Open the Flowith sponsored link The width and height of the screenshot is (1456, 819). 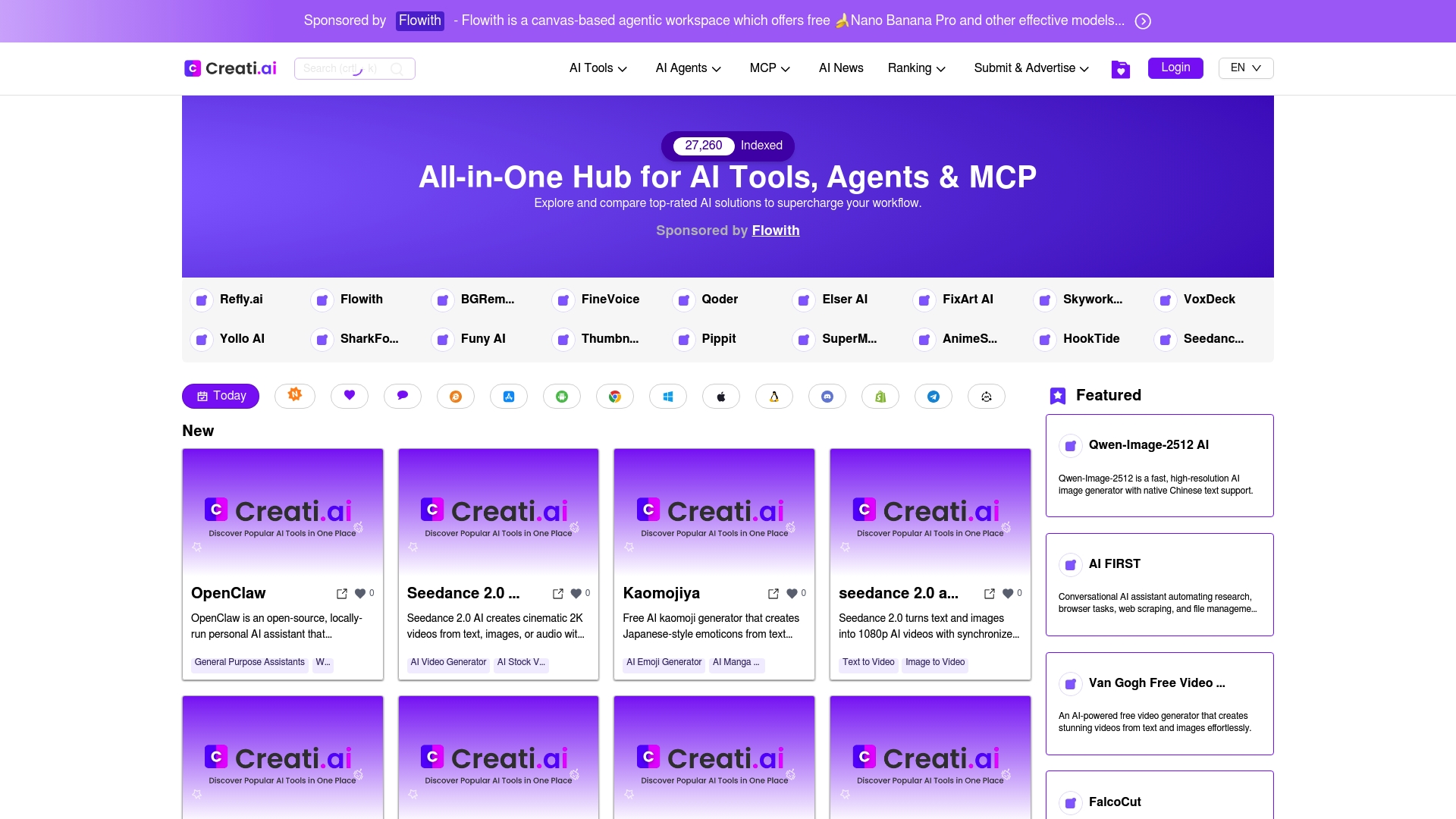point(776,231)
